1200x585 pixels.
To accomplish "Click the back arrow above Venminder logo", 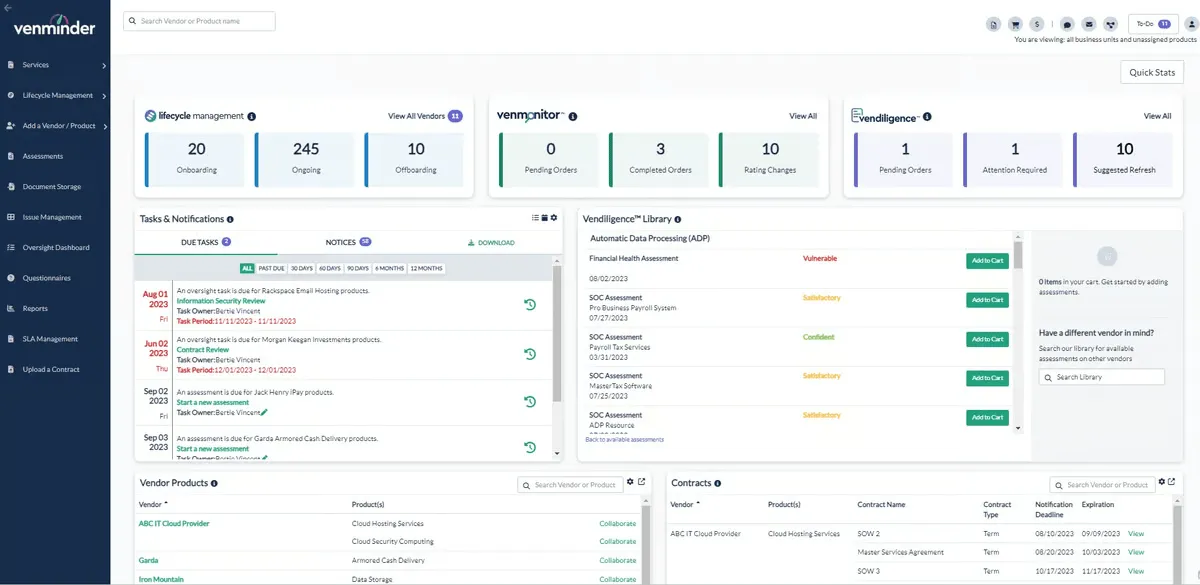I will (x=8, y=8).
